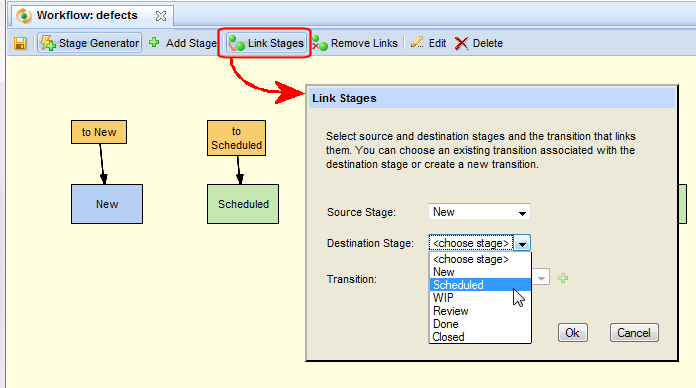Click the Edit pencil icon
The height and width of the screenshot is (388, 696).
tap(417, 43)
